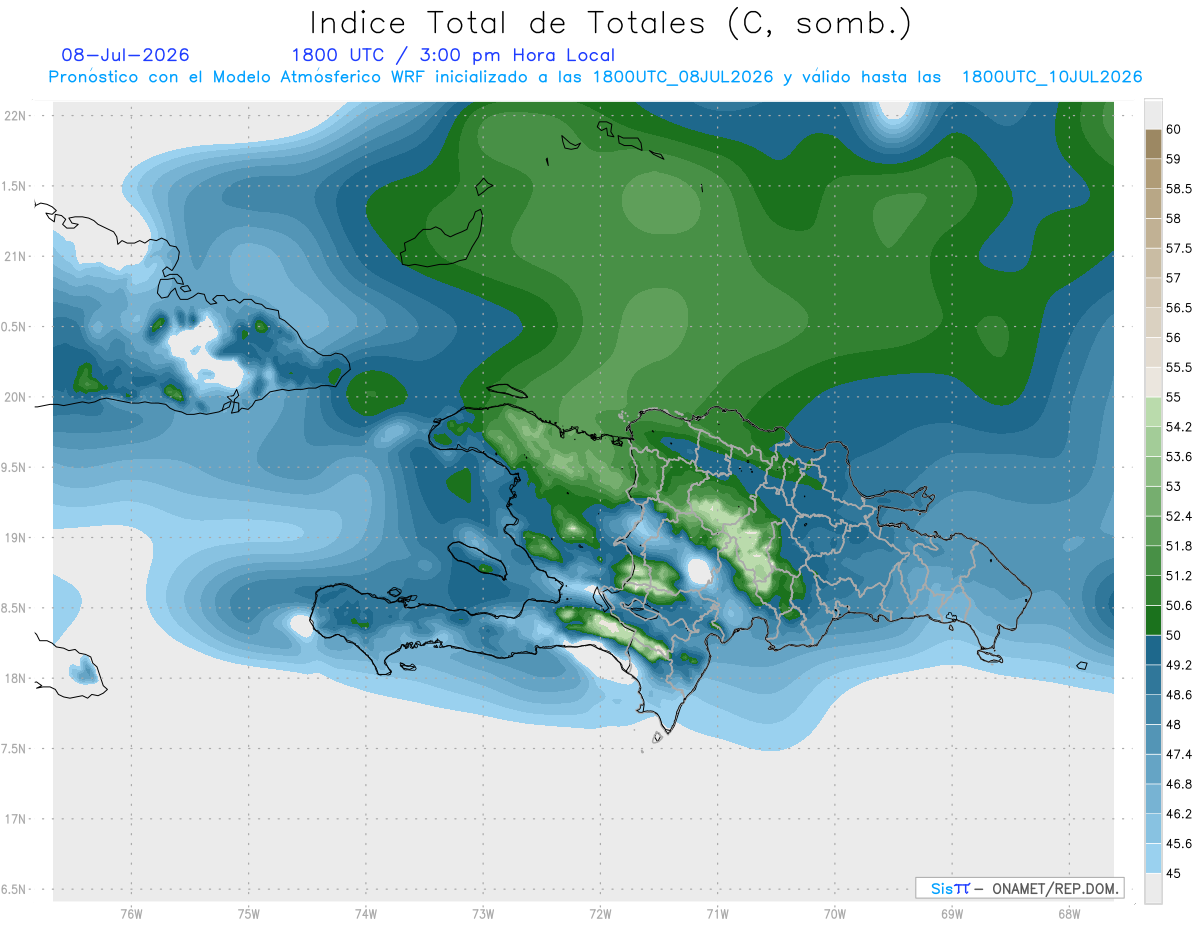Click the 73W longitude label
Screen dimensions: 1200x927
pyautogui.click(x=483, y=914)
